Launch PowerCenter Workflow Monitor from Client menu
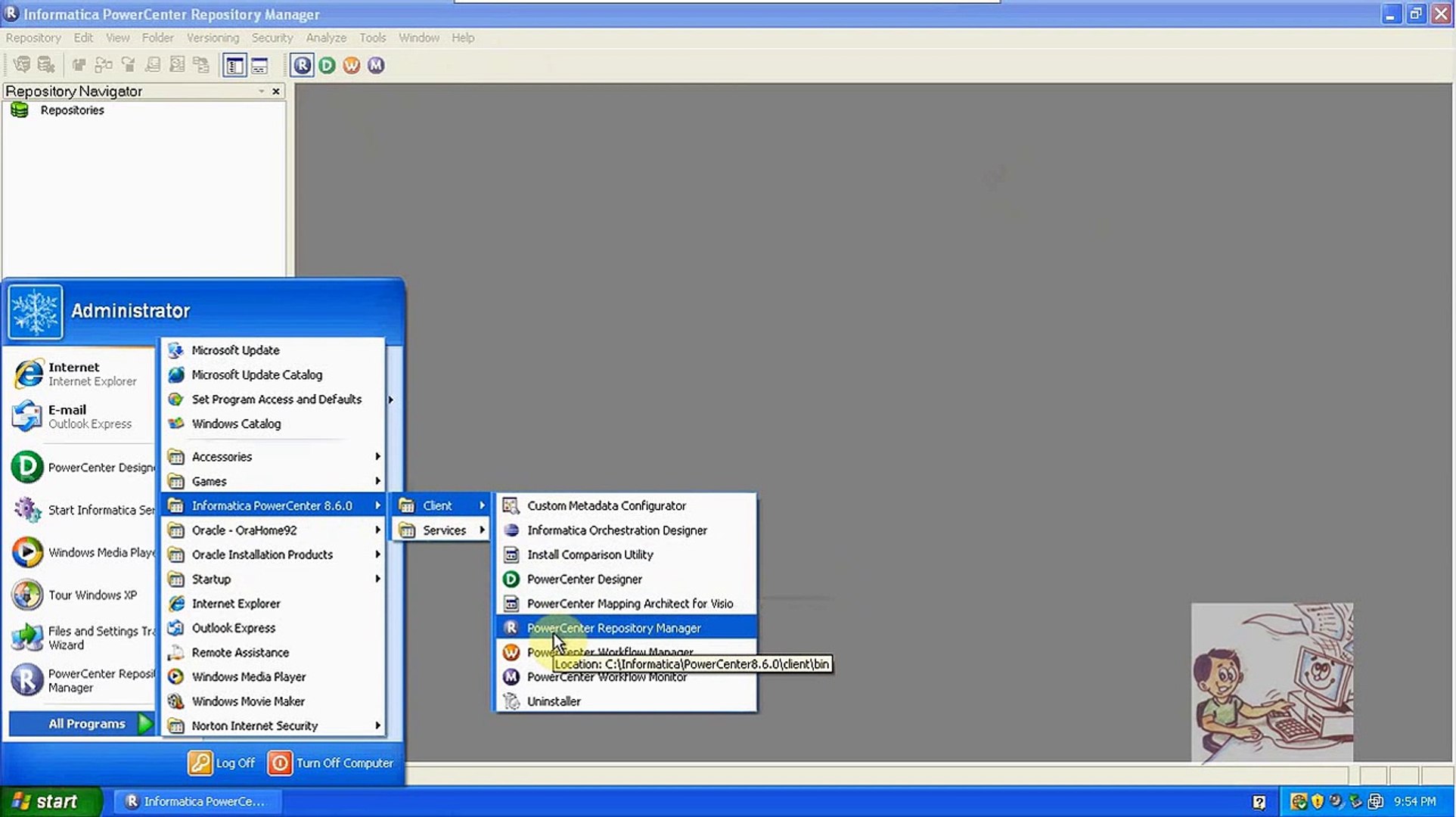Screen dimensions: 1456x817 tap(626, 679)
